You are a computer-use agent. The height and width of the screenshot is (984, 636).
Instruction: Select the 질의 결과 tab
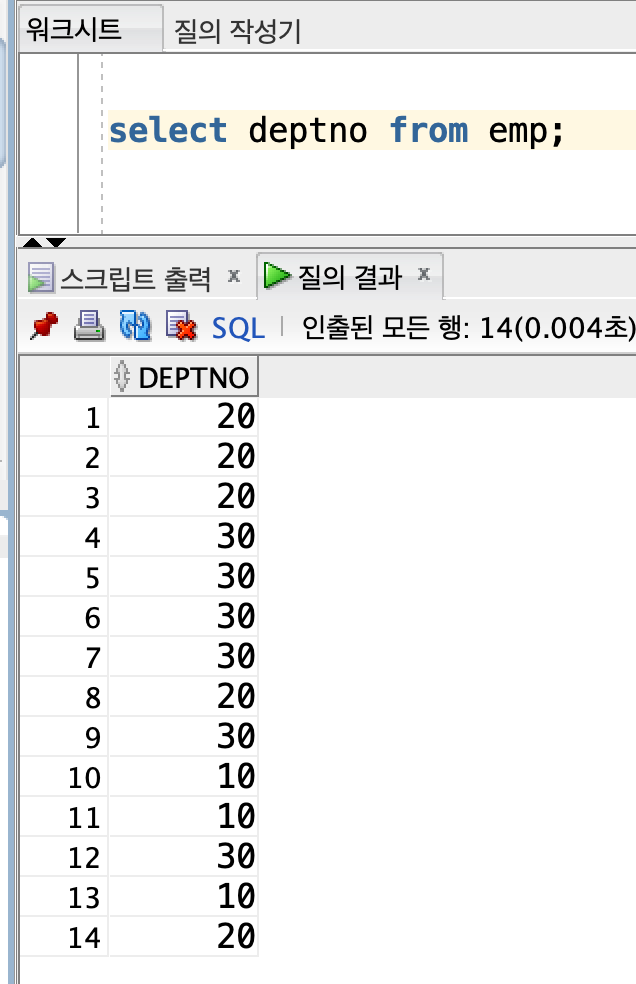pyautogui.click(x=349, y=277)
